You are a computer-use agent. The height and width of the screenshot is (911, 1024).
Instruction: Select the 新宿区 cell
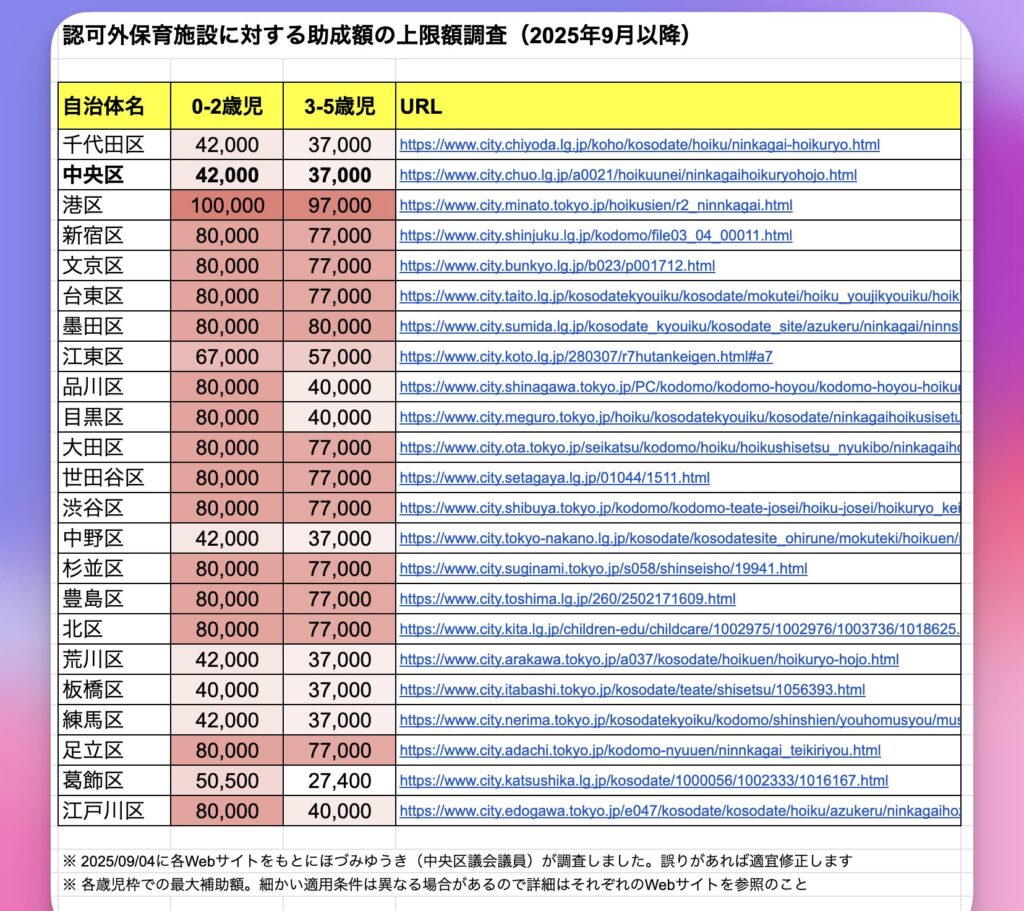pyautogui.click(x=114, y=235)
